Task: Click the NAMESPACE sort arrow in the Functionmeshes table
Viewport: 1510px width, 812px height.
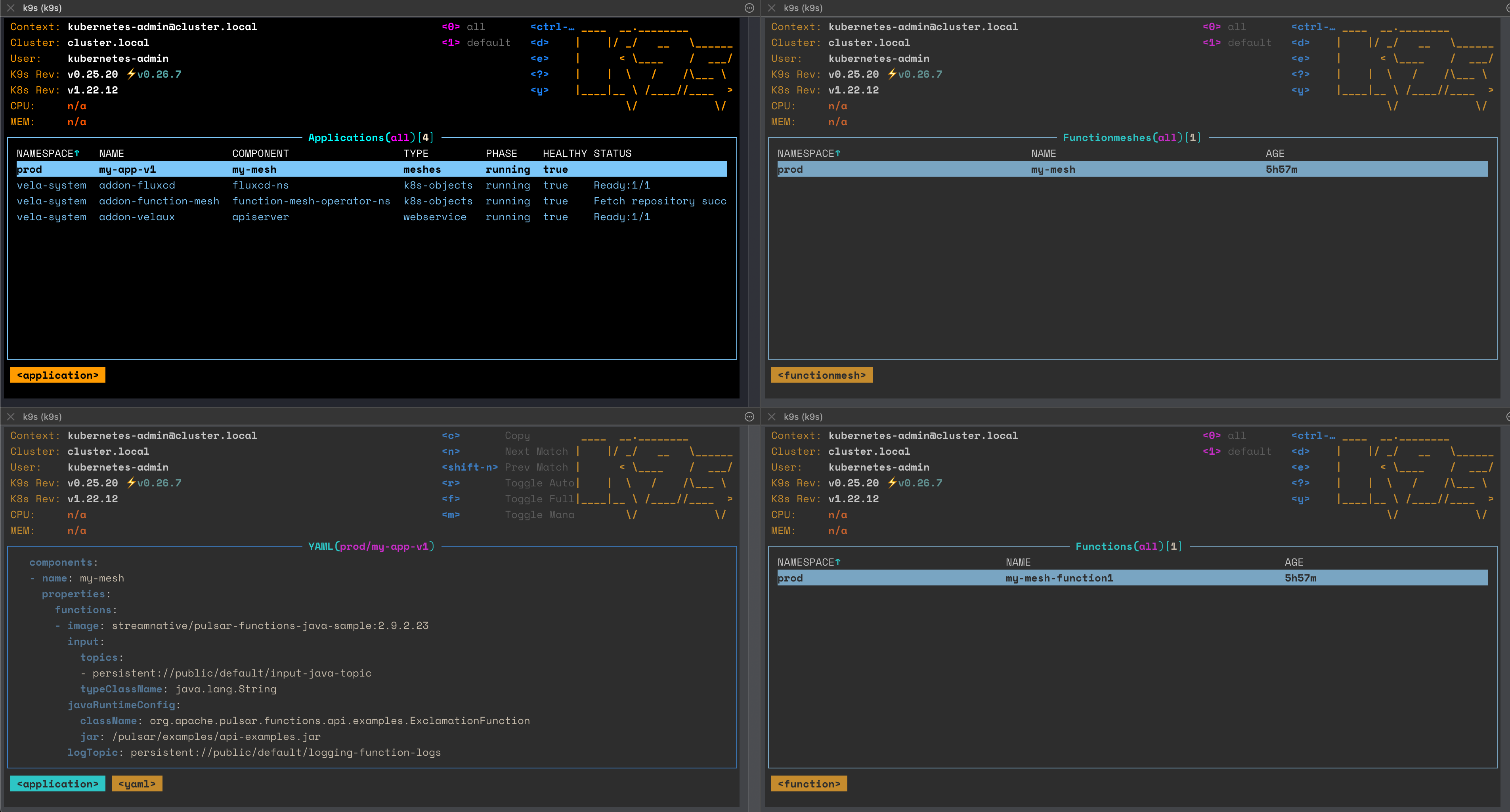Action: (x=838, y=153)
